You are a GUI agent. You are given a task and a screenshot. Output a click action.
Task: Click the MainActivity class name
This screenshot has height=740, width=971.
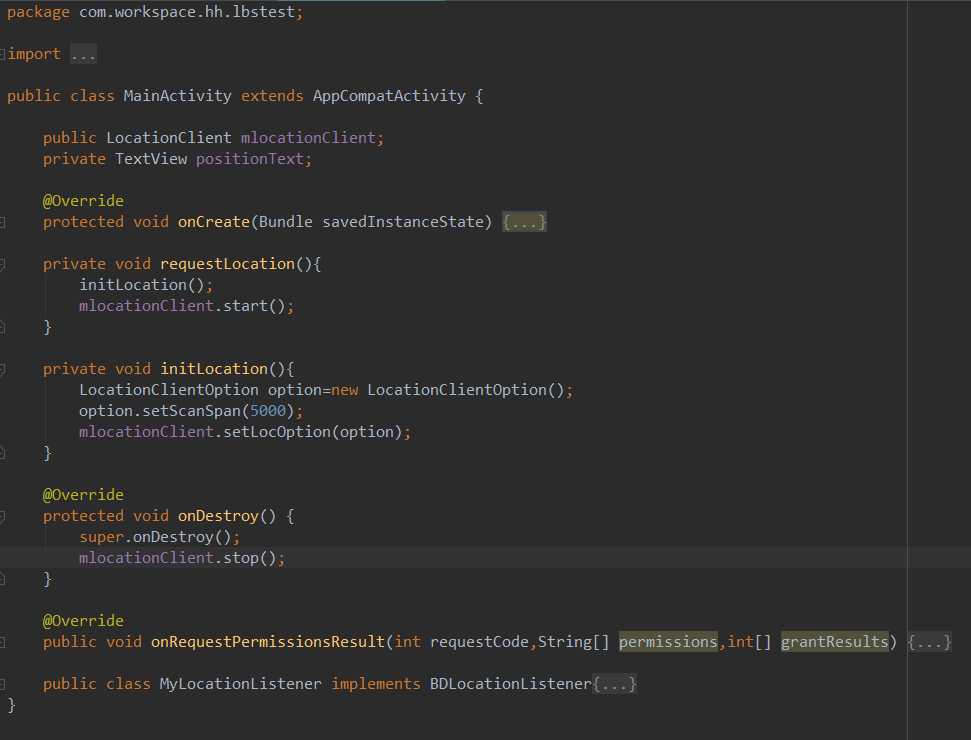point(177,96)
